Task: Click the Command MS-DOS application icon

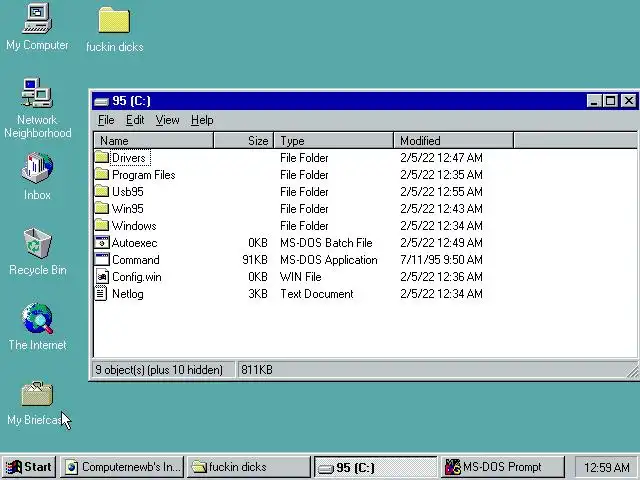Action: 102,260
